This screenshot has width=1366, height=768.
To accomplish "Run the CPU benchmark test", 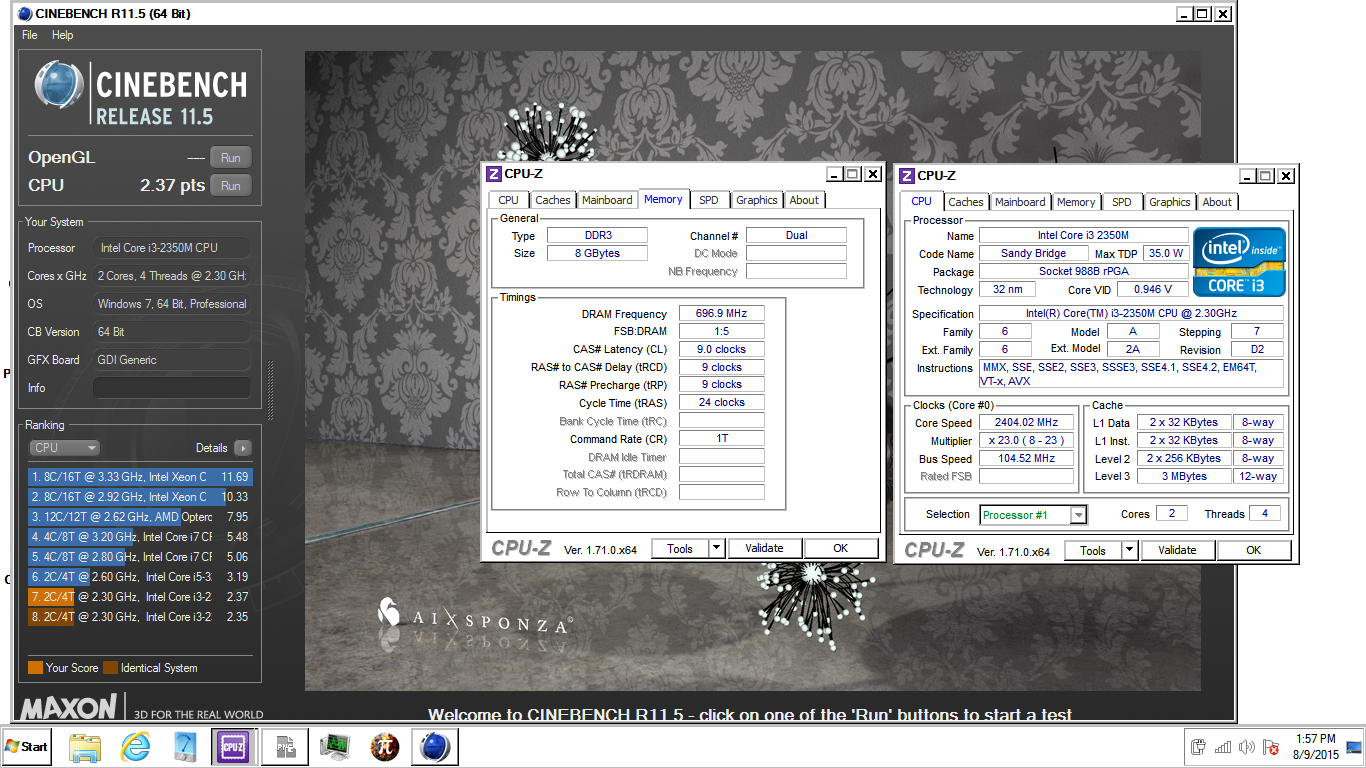I will (x=230, y=185).
